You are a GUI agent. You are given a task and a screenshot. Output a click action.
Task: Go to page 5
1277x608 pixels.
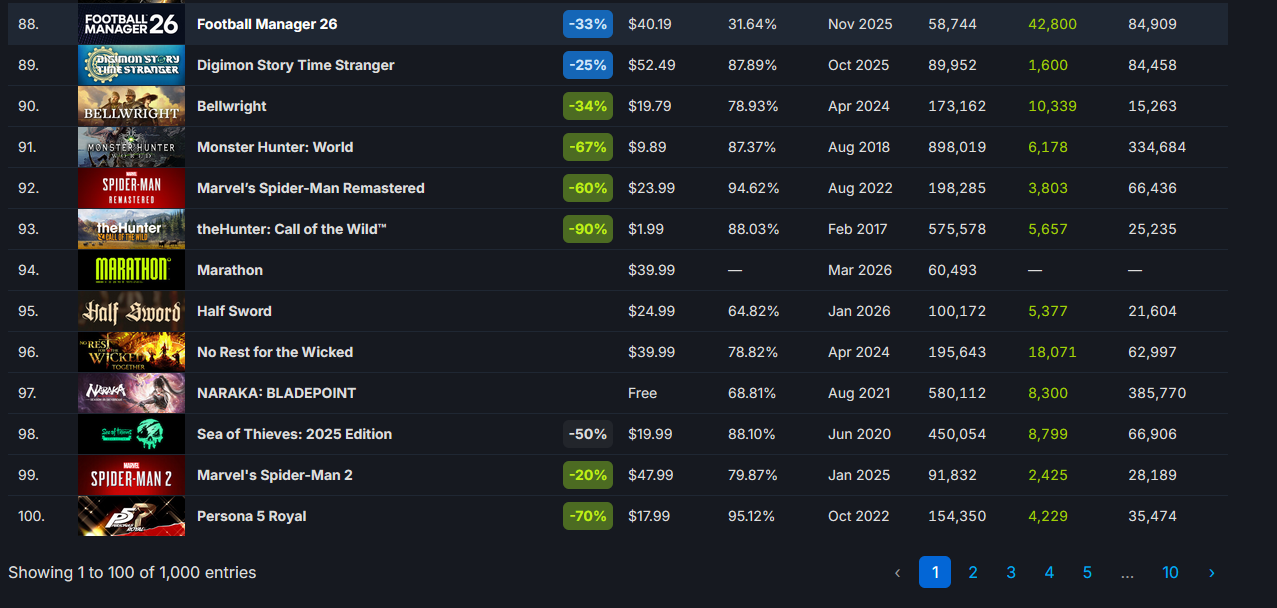(x=1087, y=573)
